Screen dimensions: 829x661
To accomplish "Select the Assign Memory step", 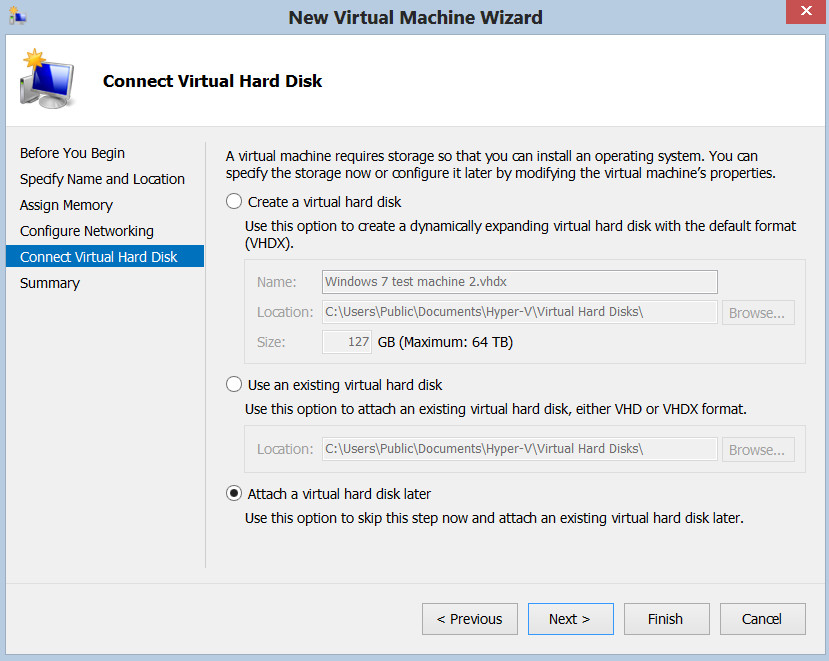I will [x=66, y=205].
